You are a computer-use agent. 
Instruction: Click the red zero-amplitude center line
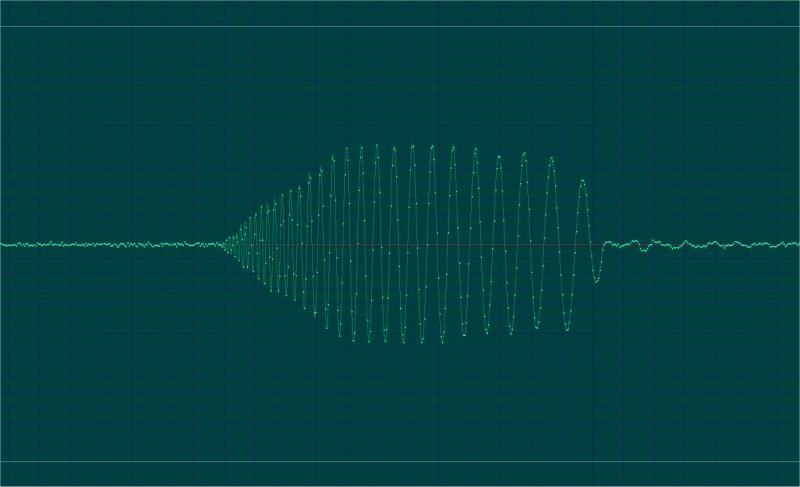click(400, 245)
